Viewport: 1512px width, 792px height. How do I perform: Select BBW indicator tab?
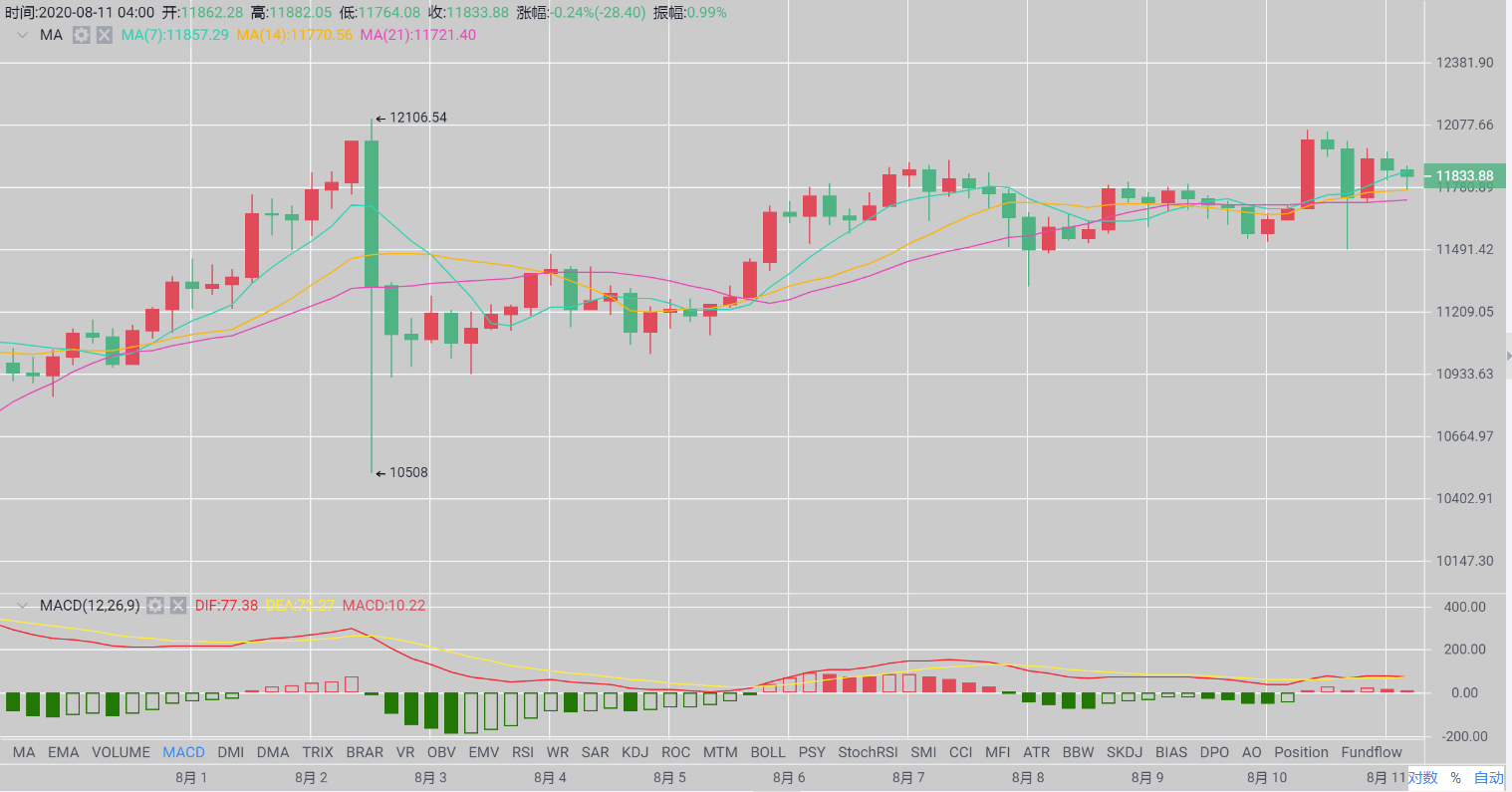(1078, 752)
